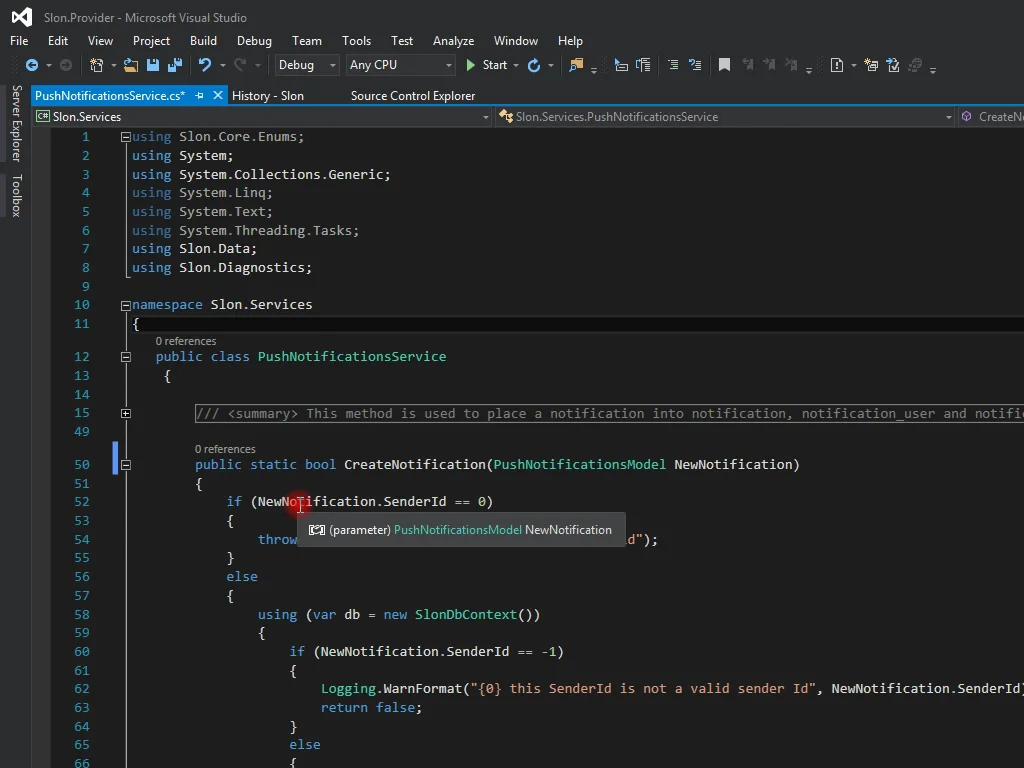Open the Analyze menu
The height and width of the screenshot is (768, 1024).
(x=453, y=40)
